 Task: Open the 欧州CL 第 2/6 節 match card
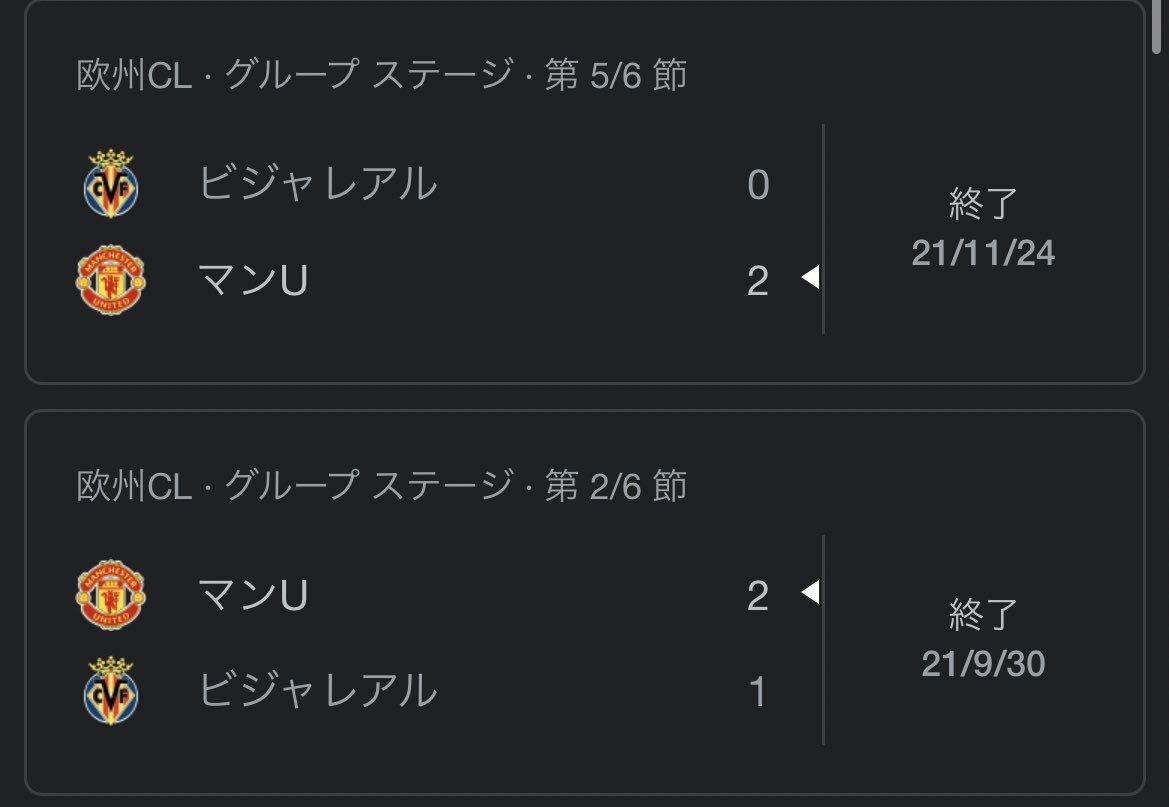point(584,603)
